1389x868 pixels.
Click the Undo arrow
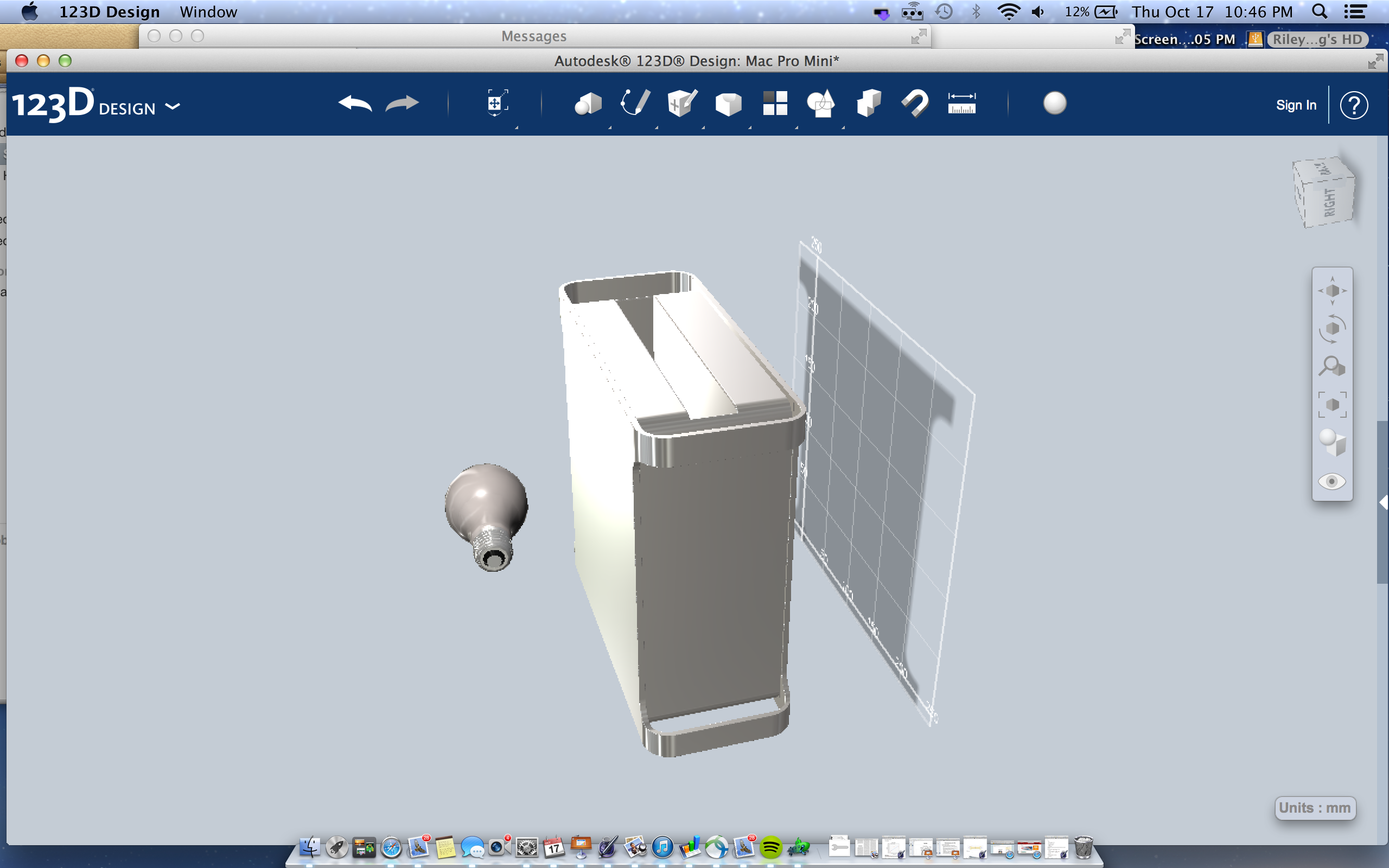(x=355, y=103)
